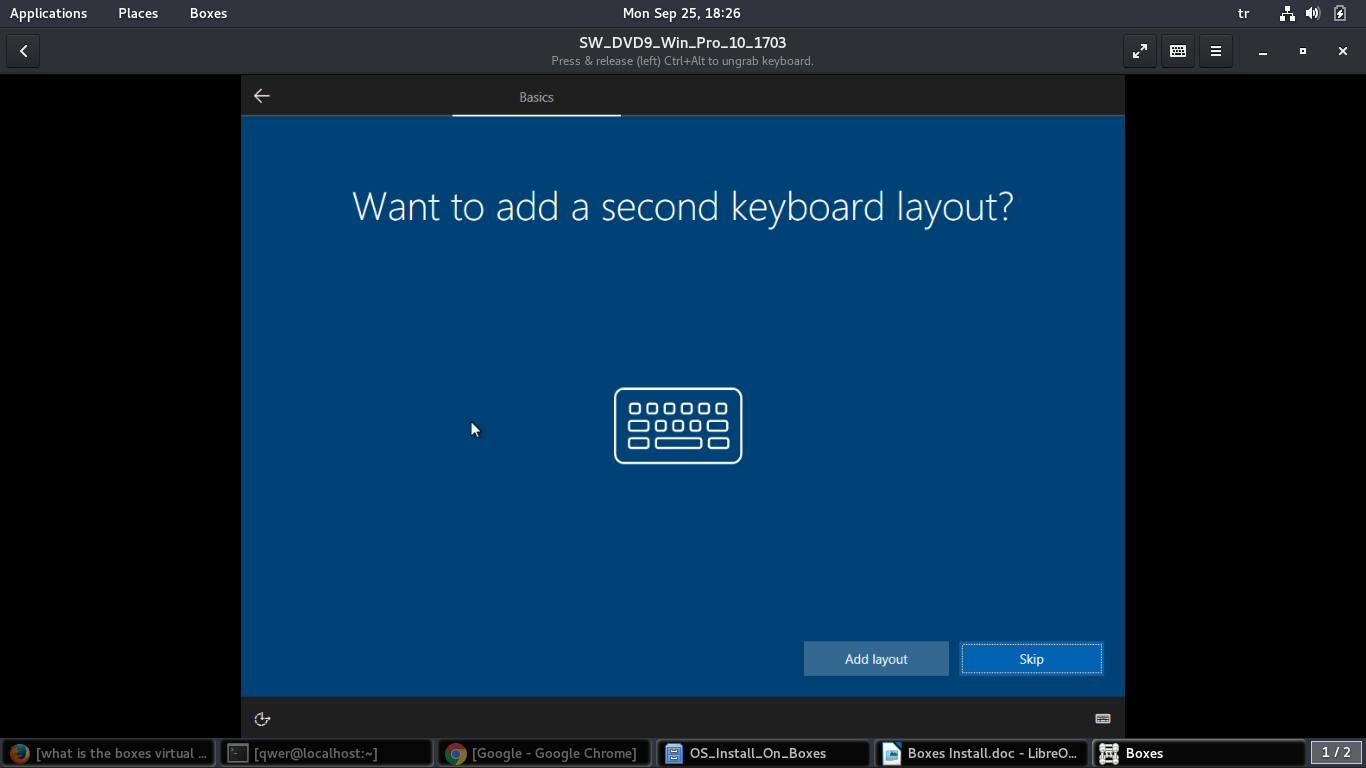Click the Add layout button
The width and height of the screenshot is (1366, 768).
pos(876,659)
